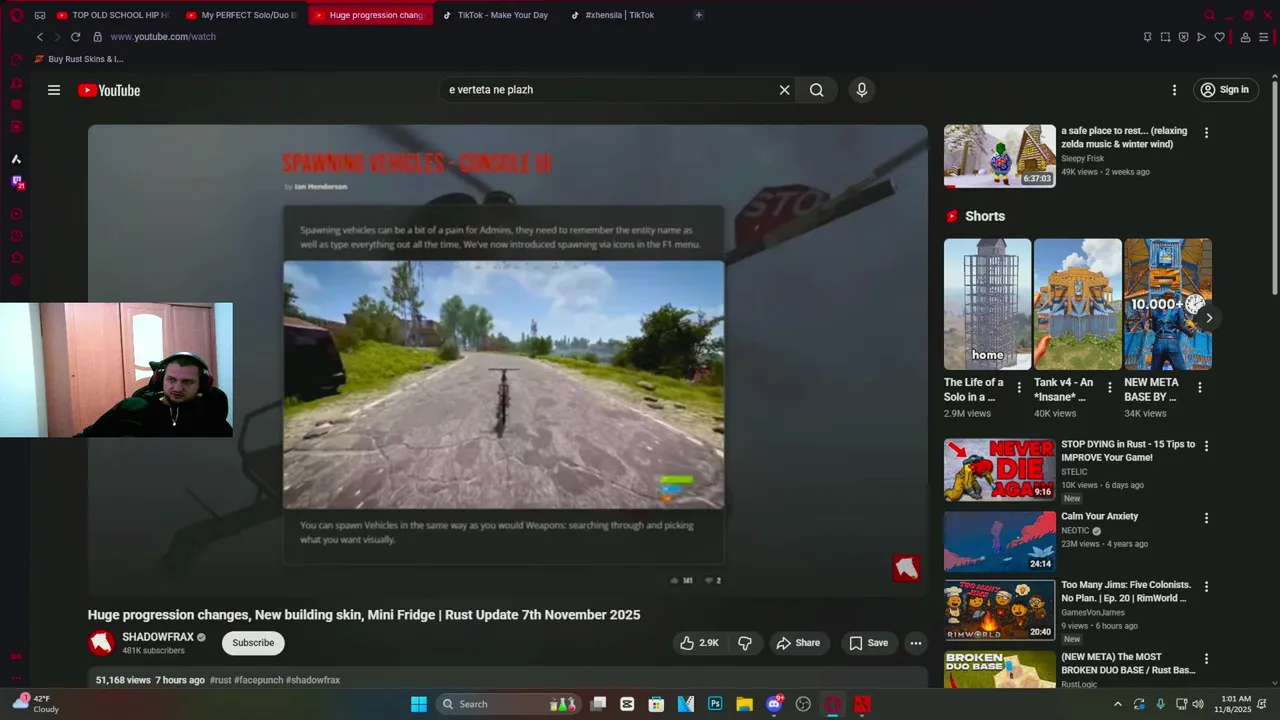
Task: Open Twitch icon in Opera sidebar
Action: click(x=16, y=182)
